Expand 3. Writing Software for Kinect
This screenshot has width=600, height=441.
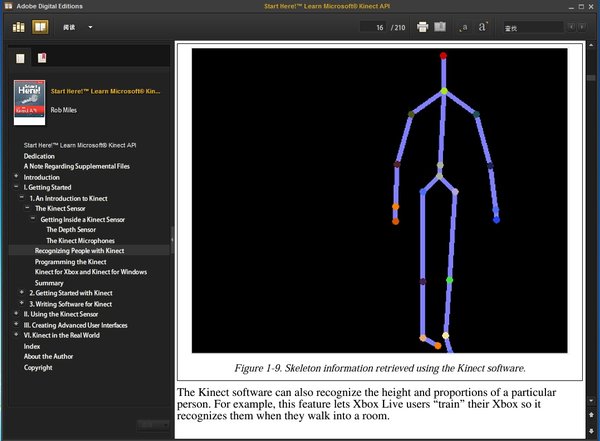point(22,303)
